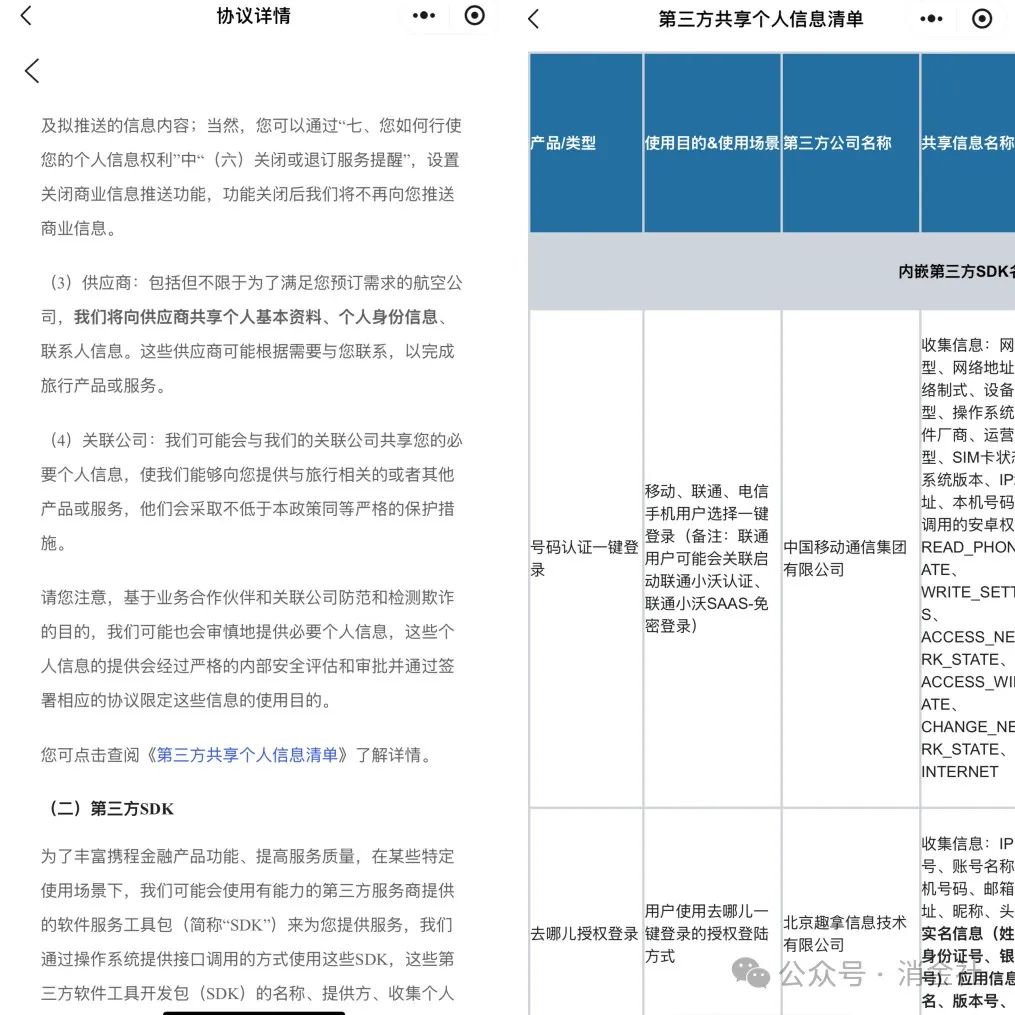1015x1015 pixels.
Task: Select the 第三方公司名称 column header
Action: (x=851, y=142)
